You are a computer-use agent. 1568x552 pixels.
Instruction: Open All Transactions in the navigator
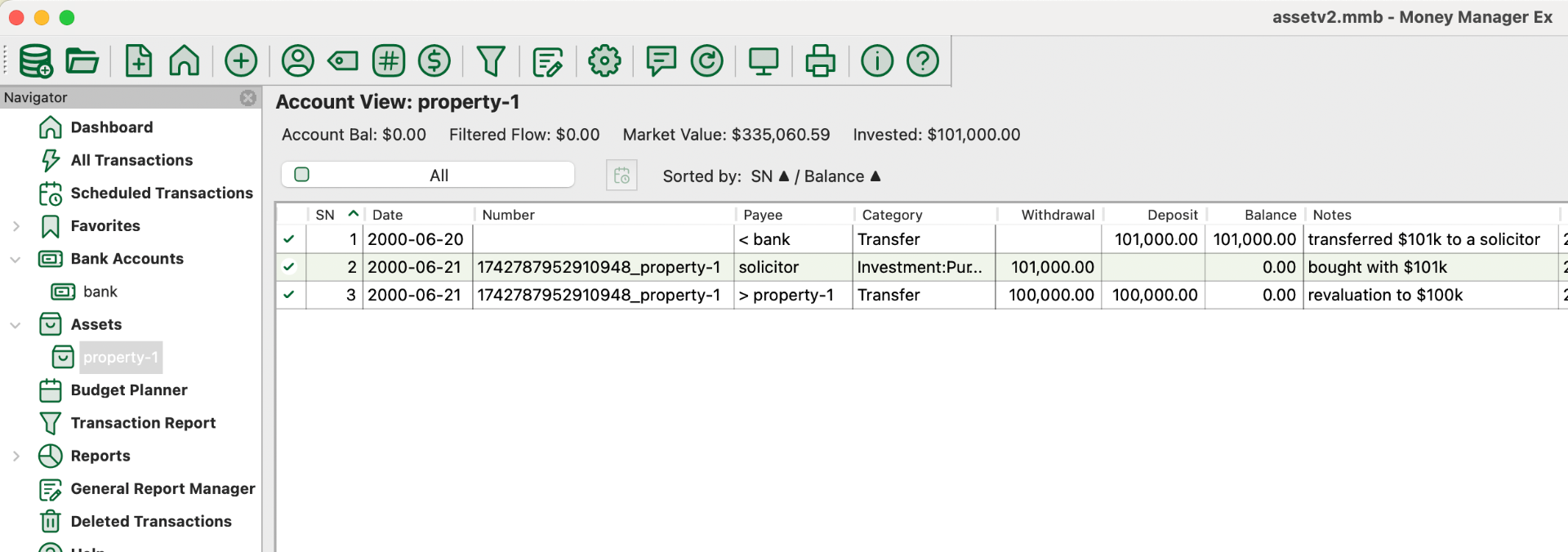click(x=131, y=160)
